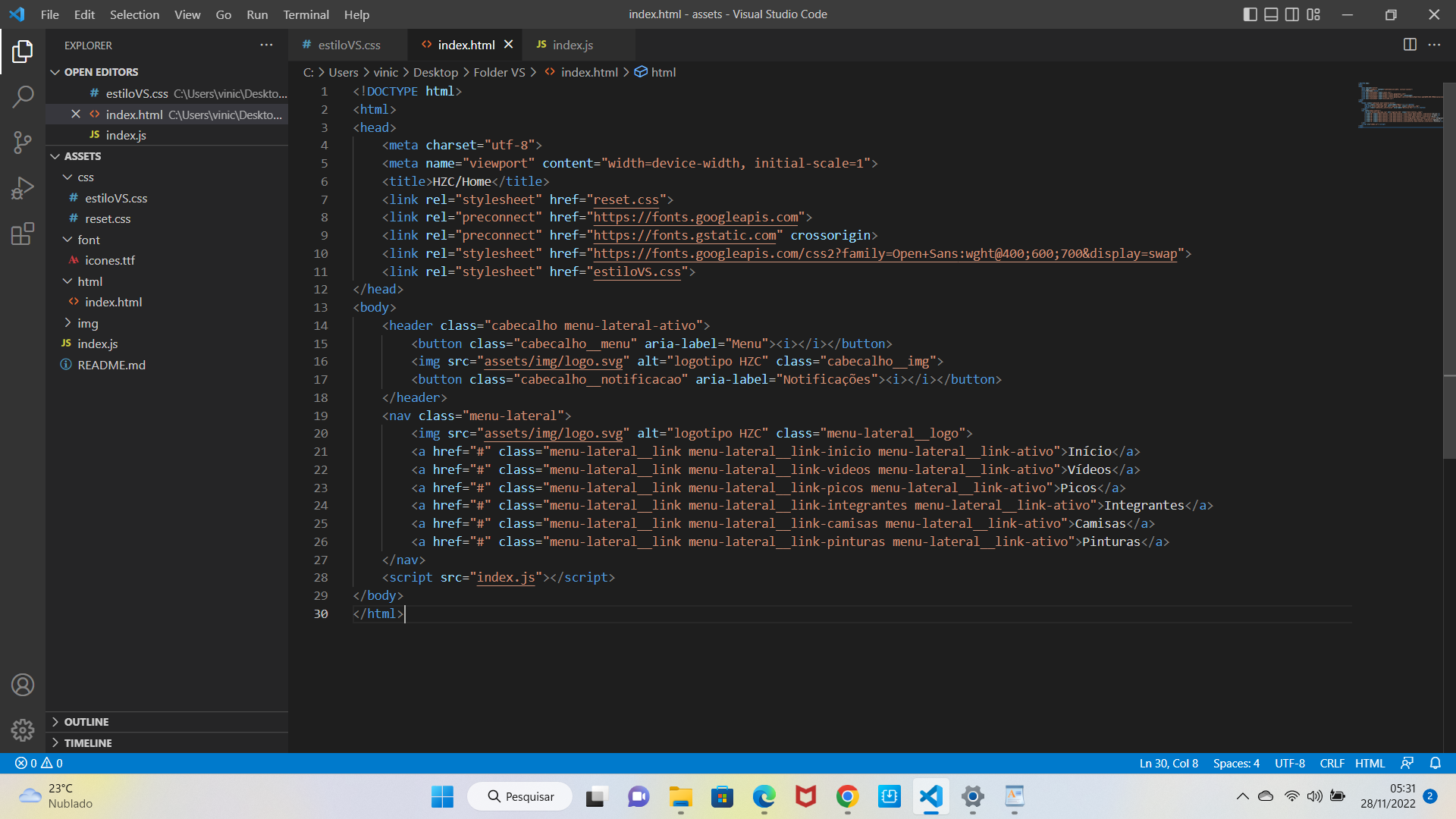Click fonts.gstatic.com link on line 9

click(685, 235)
